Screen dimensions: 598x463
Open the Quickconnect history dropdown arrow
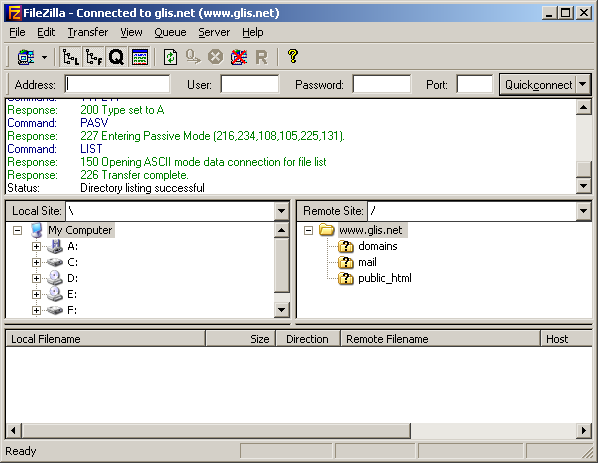coord(583,85)
